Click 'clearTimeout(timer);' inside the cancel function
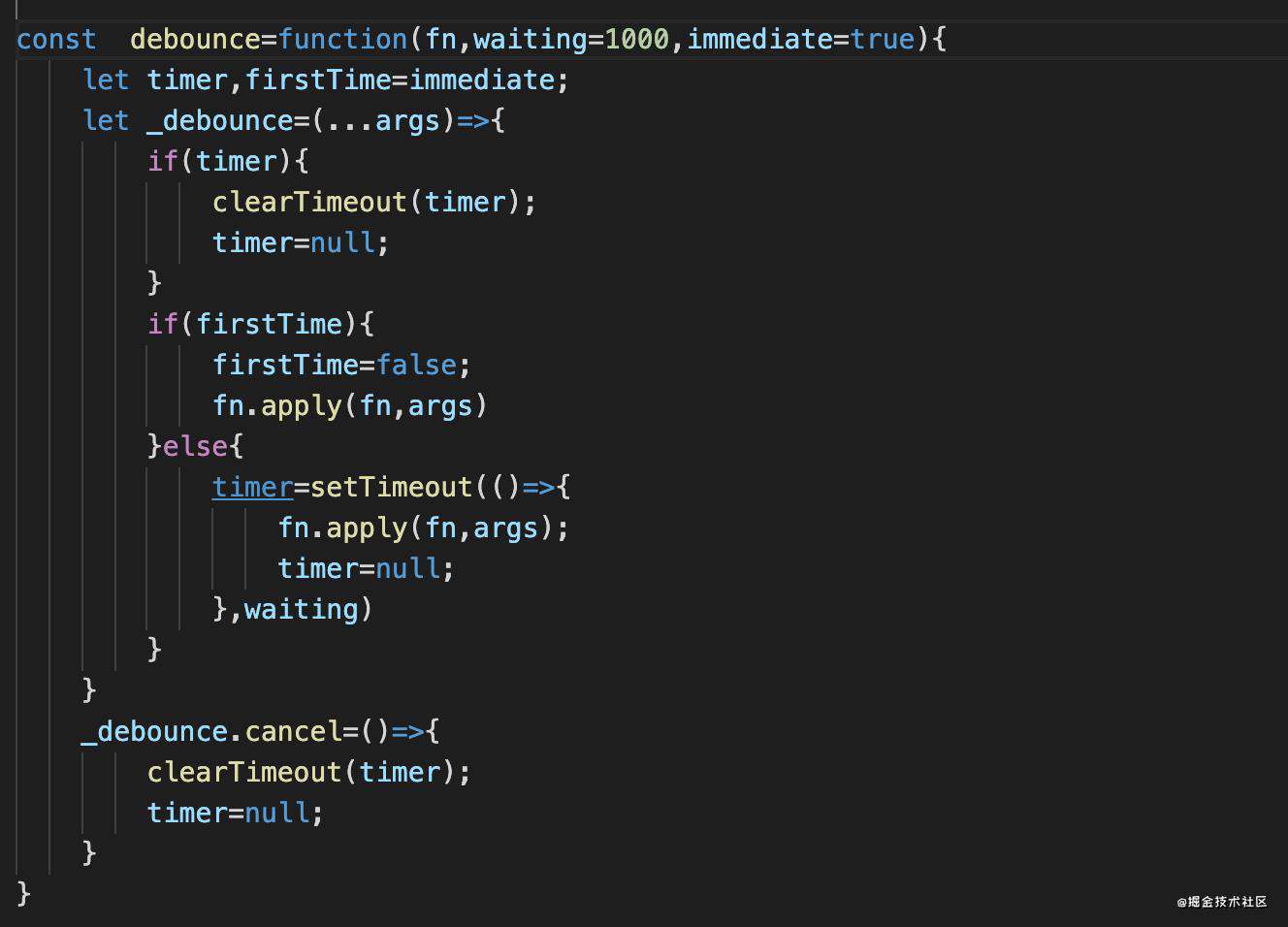Image resolution: width=1288 pixels, height=927 pixels. point(309,773)
